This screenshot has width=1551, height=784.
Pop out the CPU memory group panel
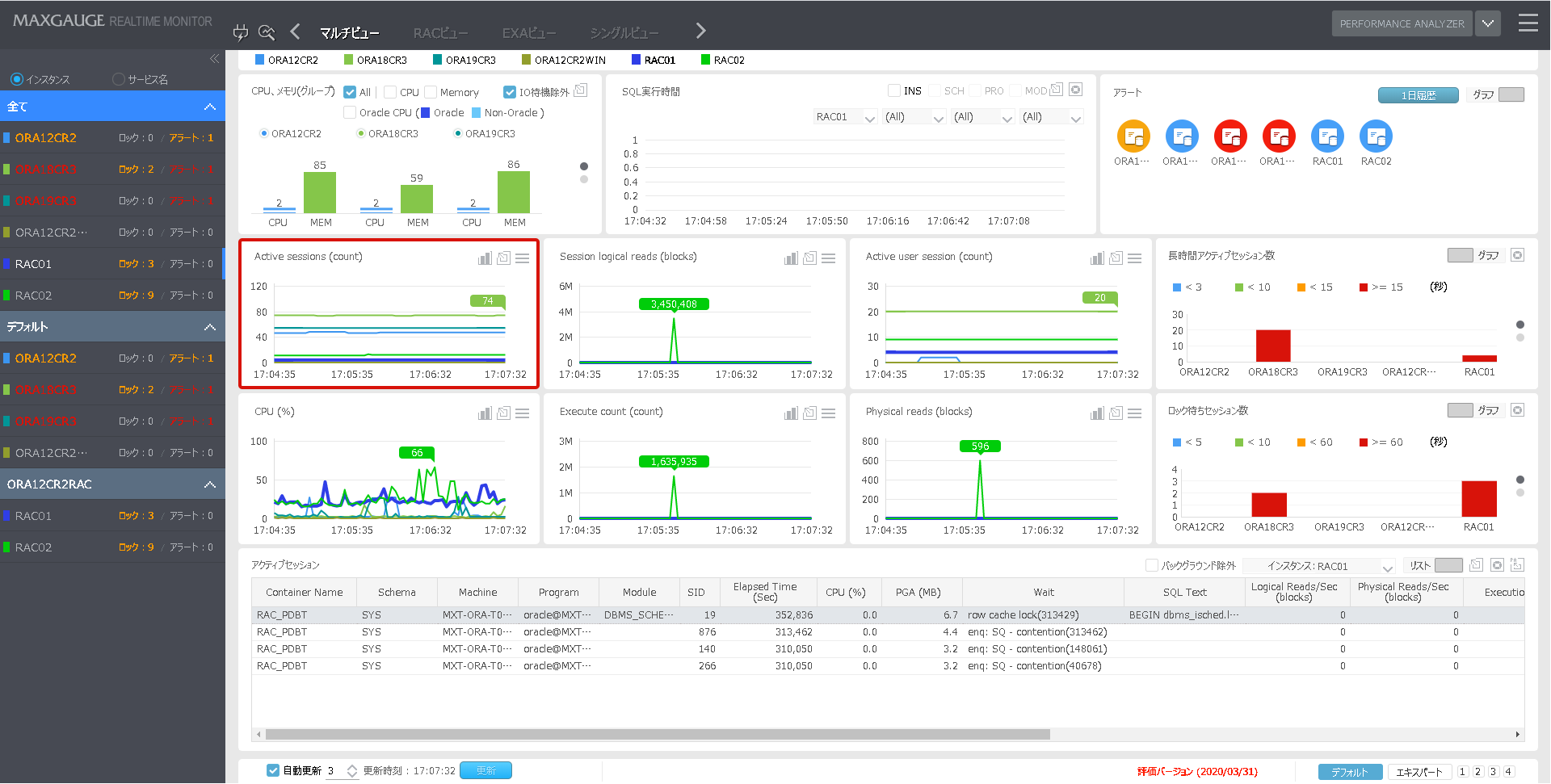click(x=581, y=90)
